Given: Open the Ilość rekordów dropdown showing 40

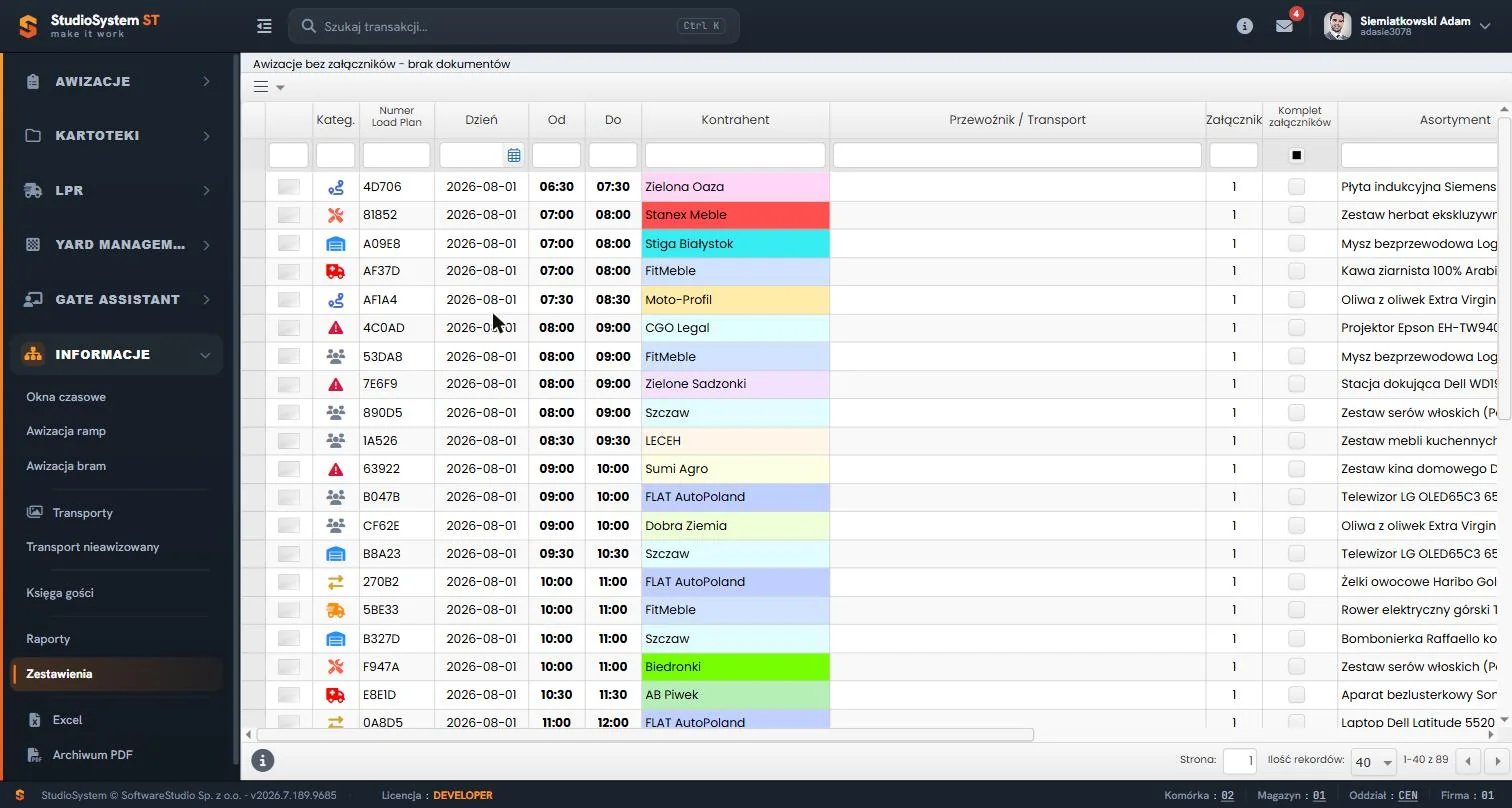Looking at the screenshot, I should 1373,761.
